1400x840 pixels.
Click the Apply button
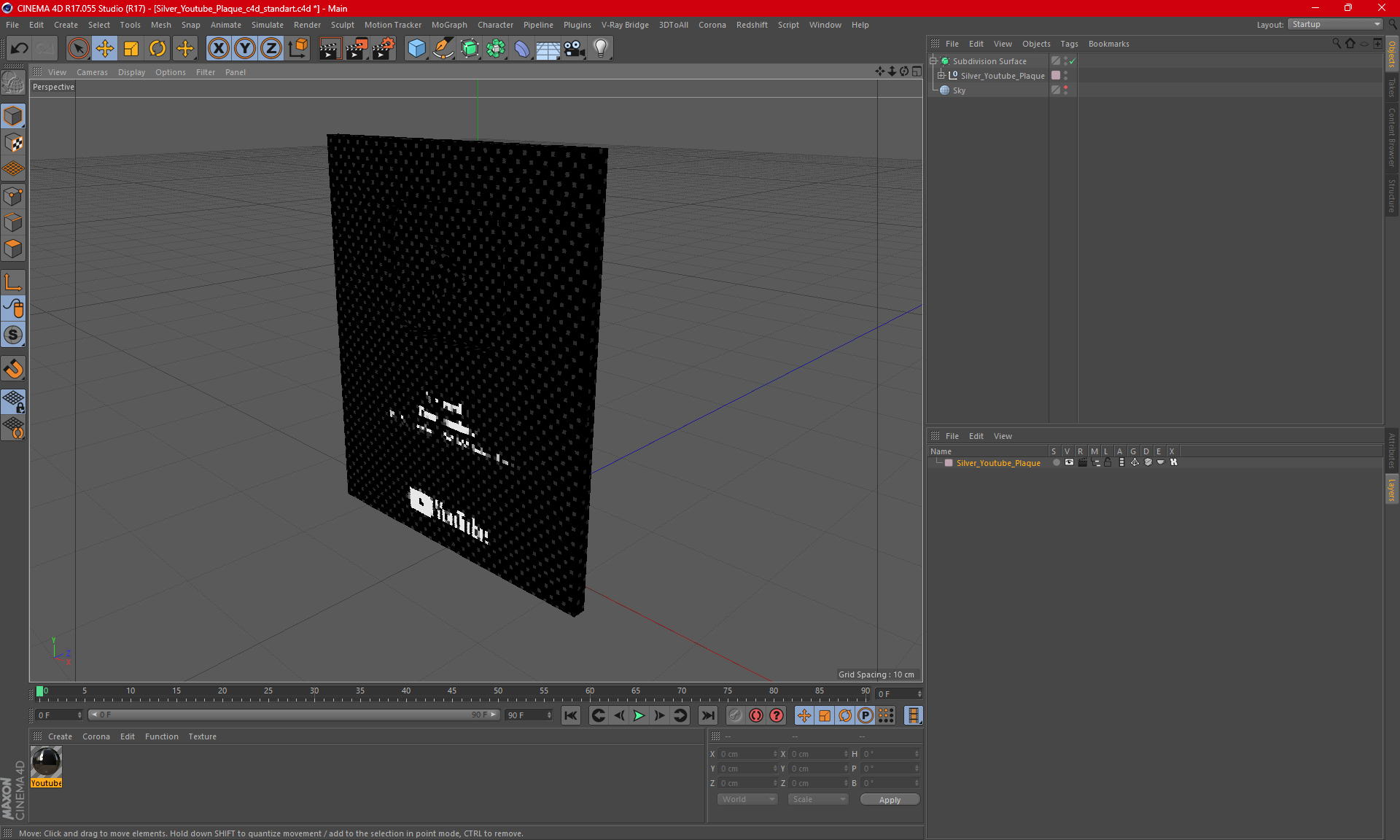coord(890,799)
